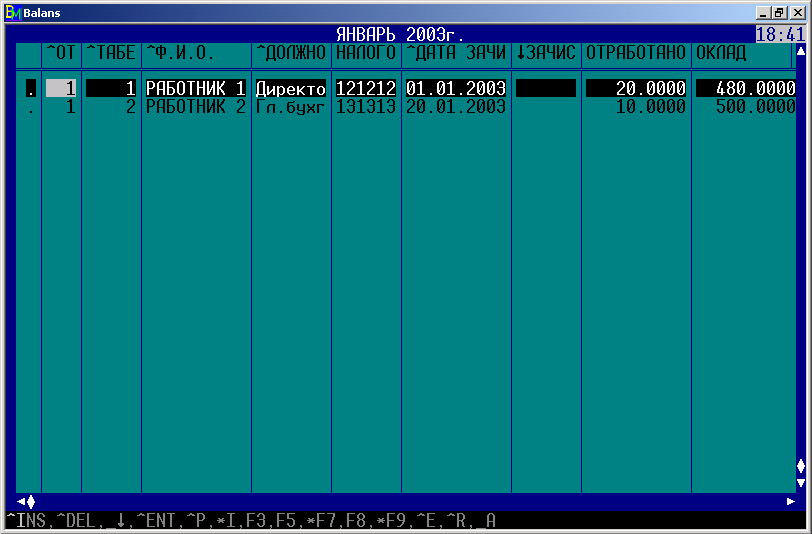
Task: Click ^INS hint in the bottom key bar
Action: point(26,520)
